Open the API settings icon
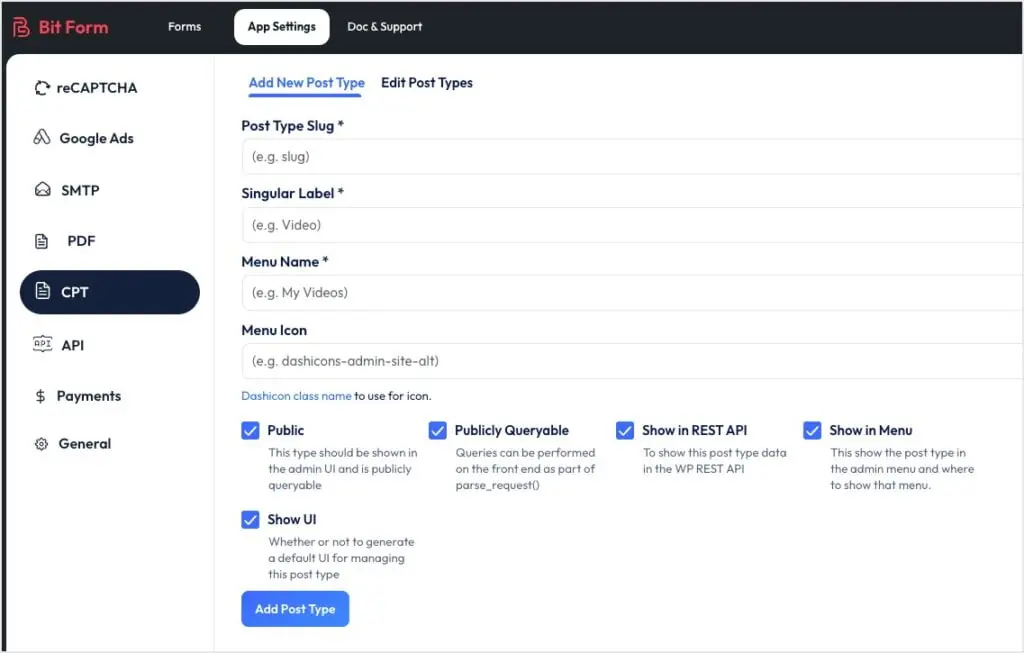This screenshot has width=1024, height=653. click(x=41, y=345)
